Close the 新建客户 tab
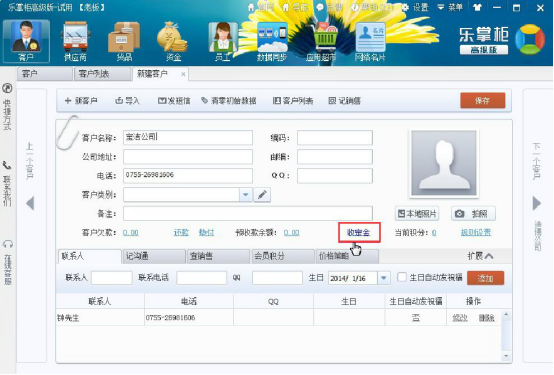Image resolution: width=554 pixels, height=375 pixels. click(x=183, y=74)
